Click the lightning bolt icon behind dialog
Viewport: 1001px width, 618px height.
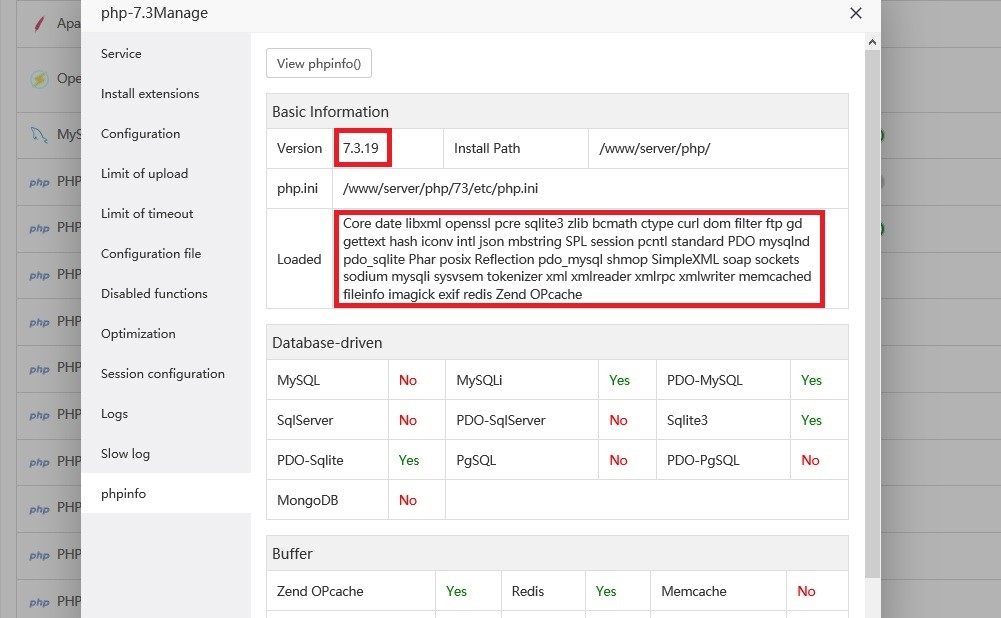click(x=39, y=79)
